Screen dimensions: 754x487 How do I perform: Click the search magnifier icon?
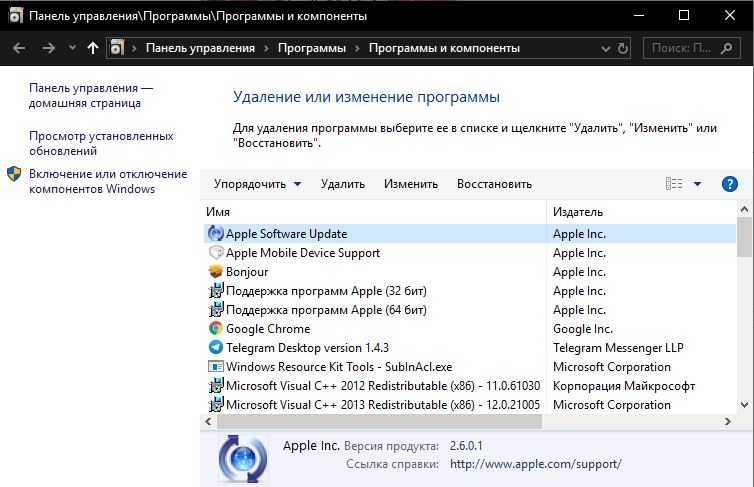click(x=727, y=48)
